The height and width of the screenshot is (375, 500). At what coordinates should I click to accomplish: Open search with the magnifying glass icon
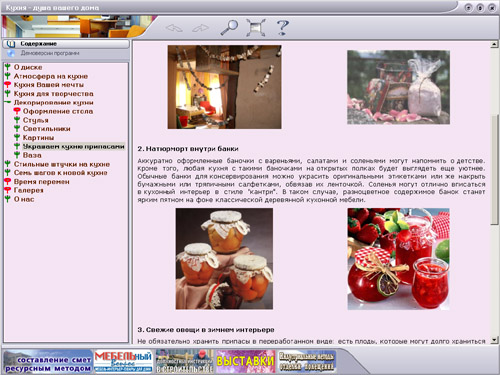point(229,27)
